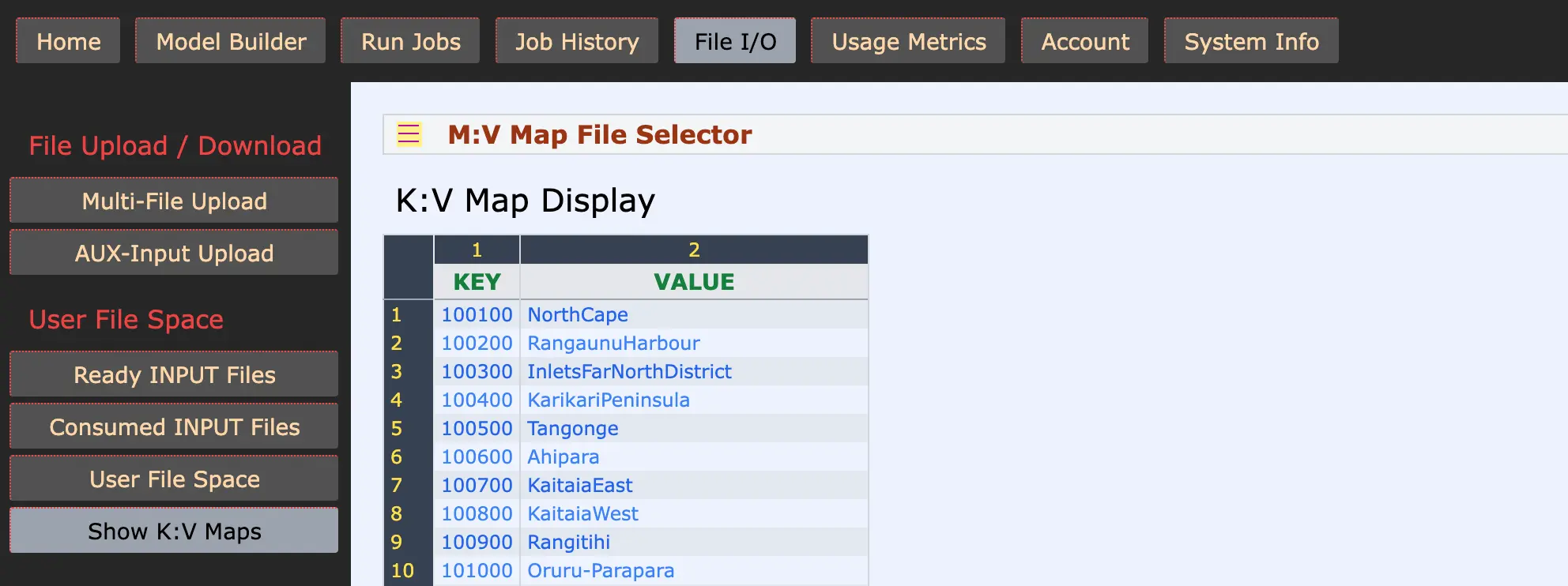Click key 100700
The height and width of the screenshot is (586, 1568).
coord(477,485)
